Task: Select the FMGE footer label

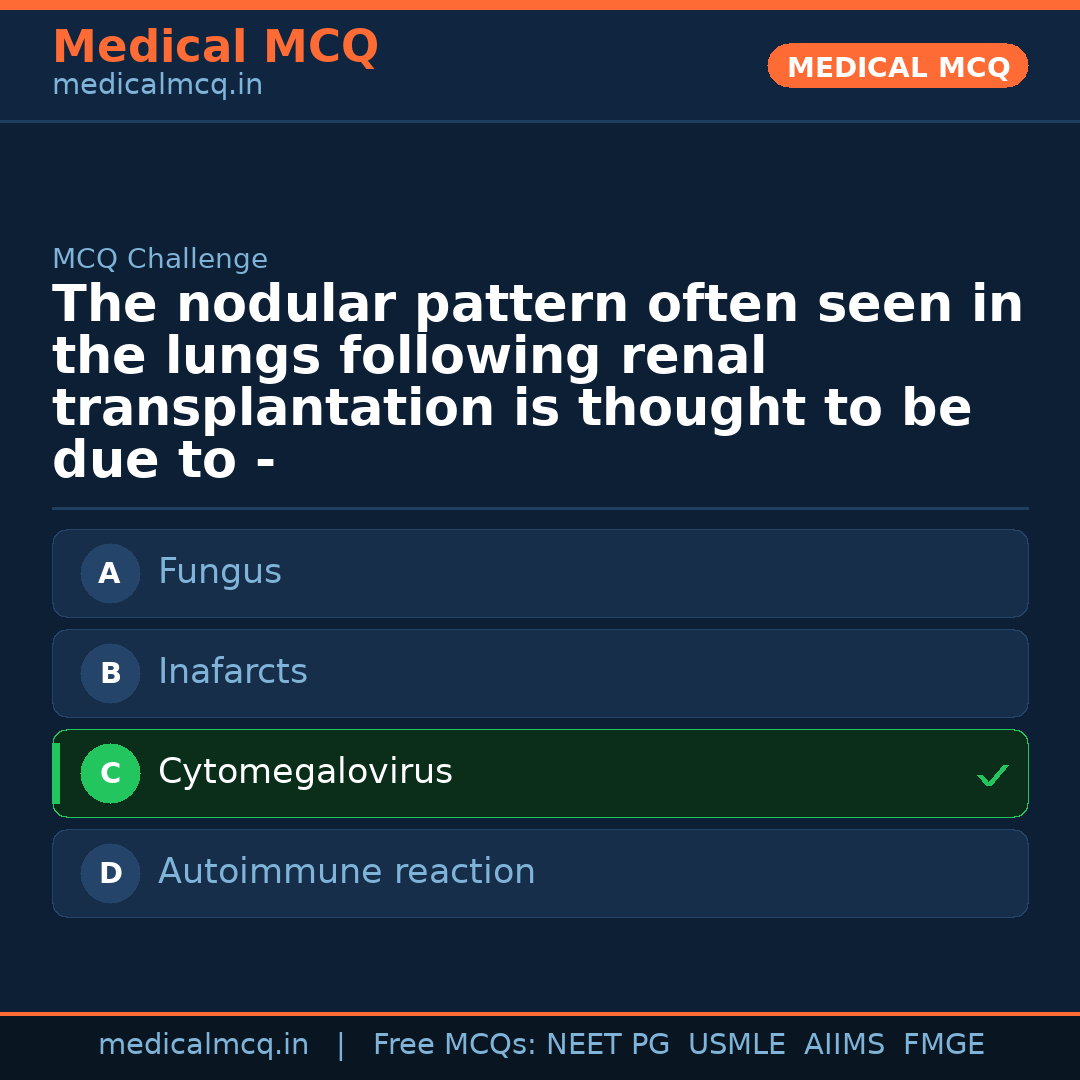Action: coord(944,1045)
